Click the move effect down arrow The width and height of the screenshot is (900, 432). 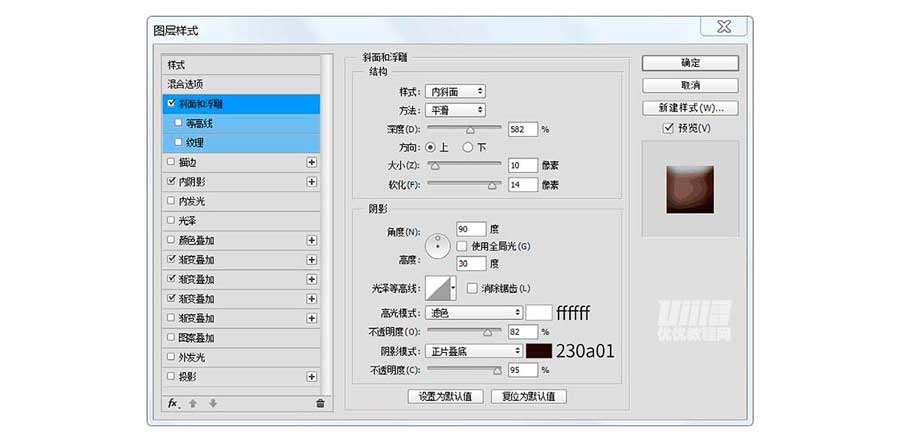point(213,403)
